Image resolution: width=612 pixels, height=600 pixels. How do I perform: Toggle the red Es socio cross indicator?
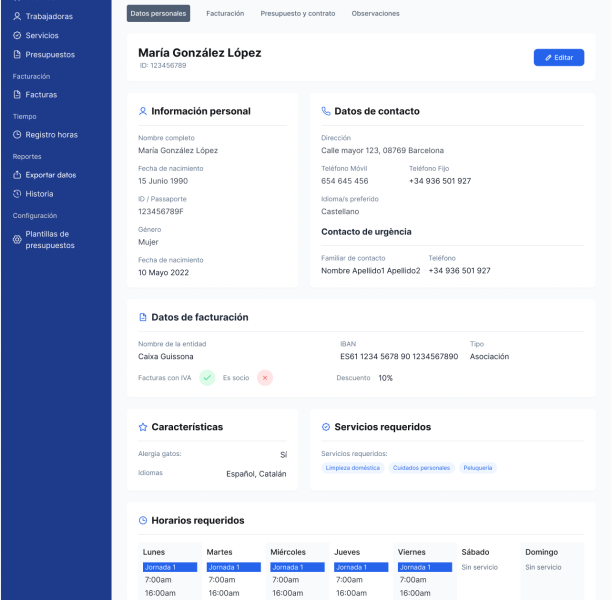pos(264,378)
